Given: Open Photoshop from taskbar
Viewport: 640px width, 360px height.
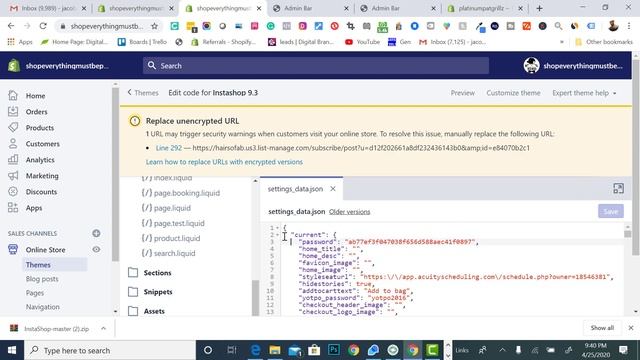Looking at the screenshot, I should tap(333, 350).
